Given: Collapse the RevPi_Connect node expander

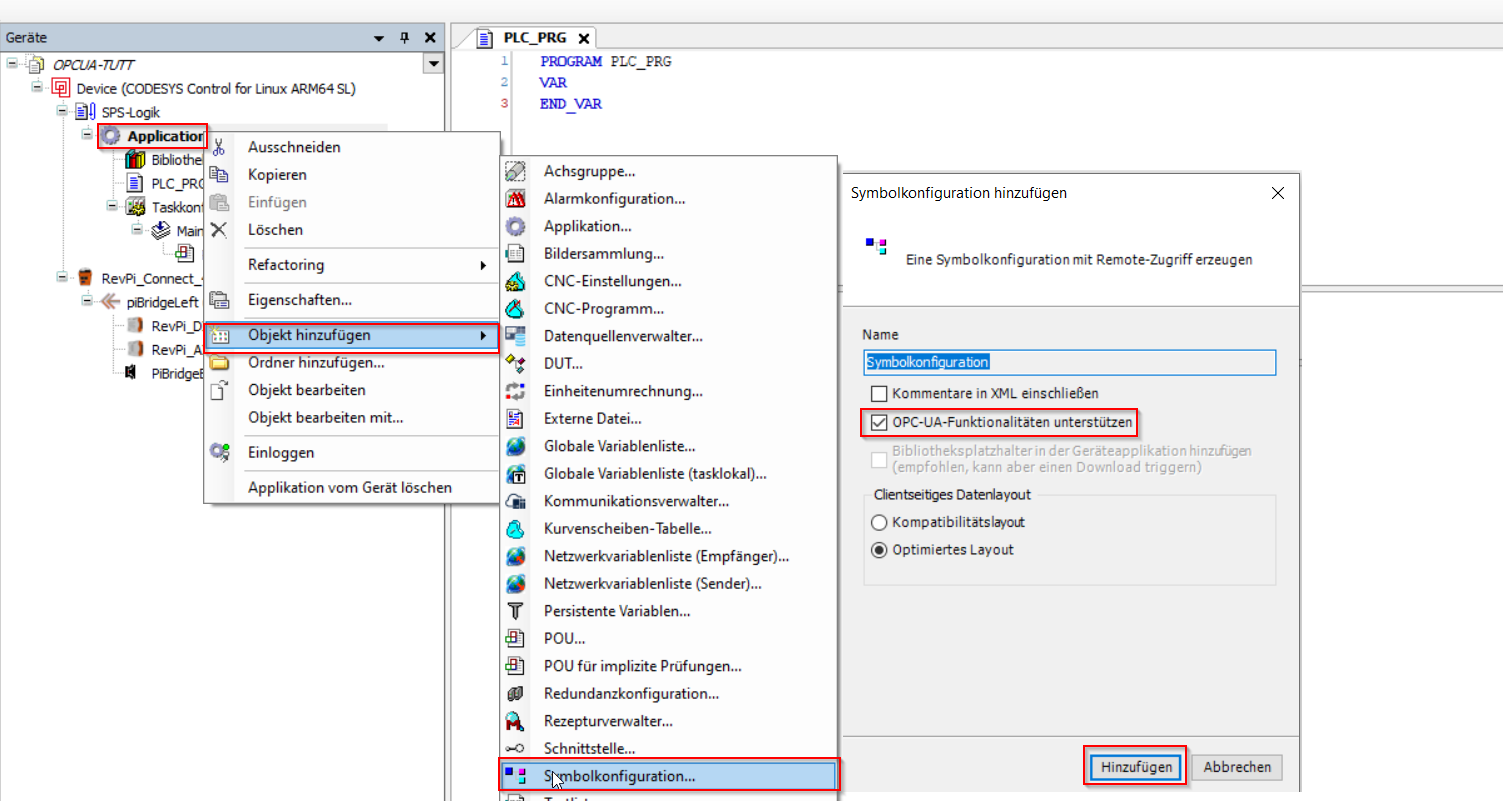Looking at the screenshot, I should pos(62,277).
